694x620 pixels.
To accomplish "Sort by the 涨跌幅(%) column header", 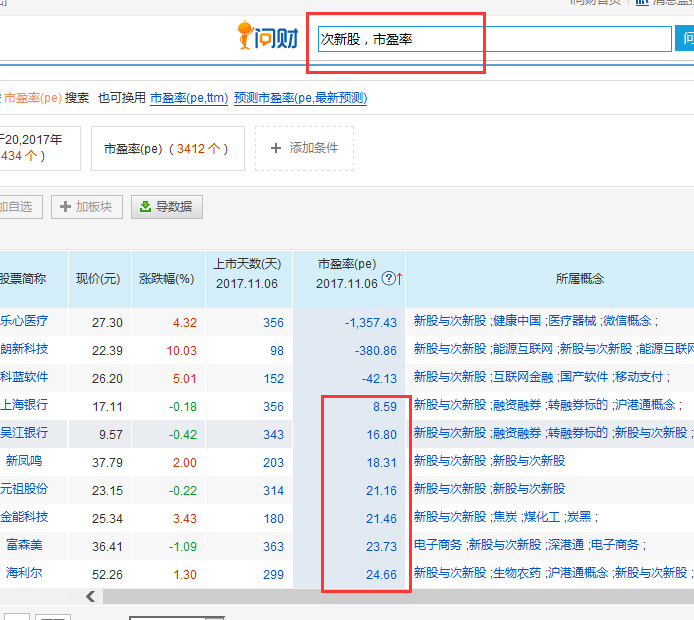I will pos(165,279).
